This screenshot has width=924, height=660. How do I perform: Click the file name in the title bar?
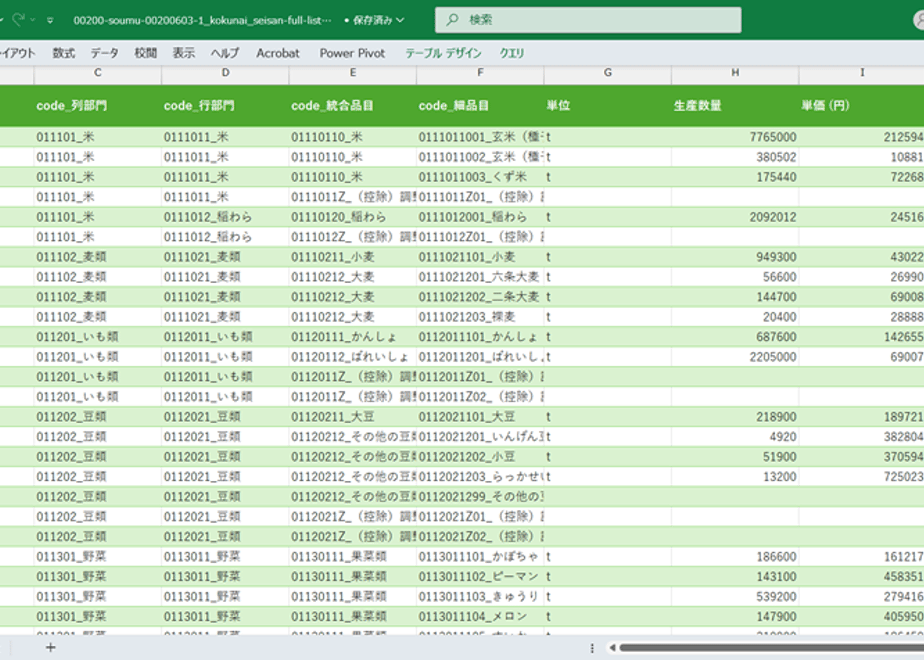click(202, 20)
